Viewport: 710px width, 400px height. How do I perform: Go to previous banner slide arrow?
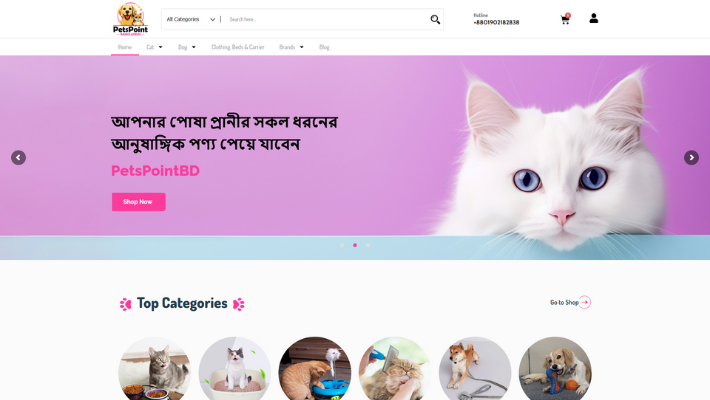pos(19,158)
